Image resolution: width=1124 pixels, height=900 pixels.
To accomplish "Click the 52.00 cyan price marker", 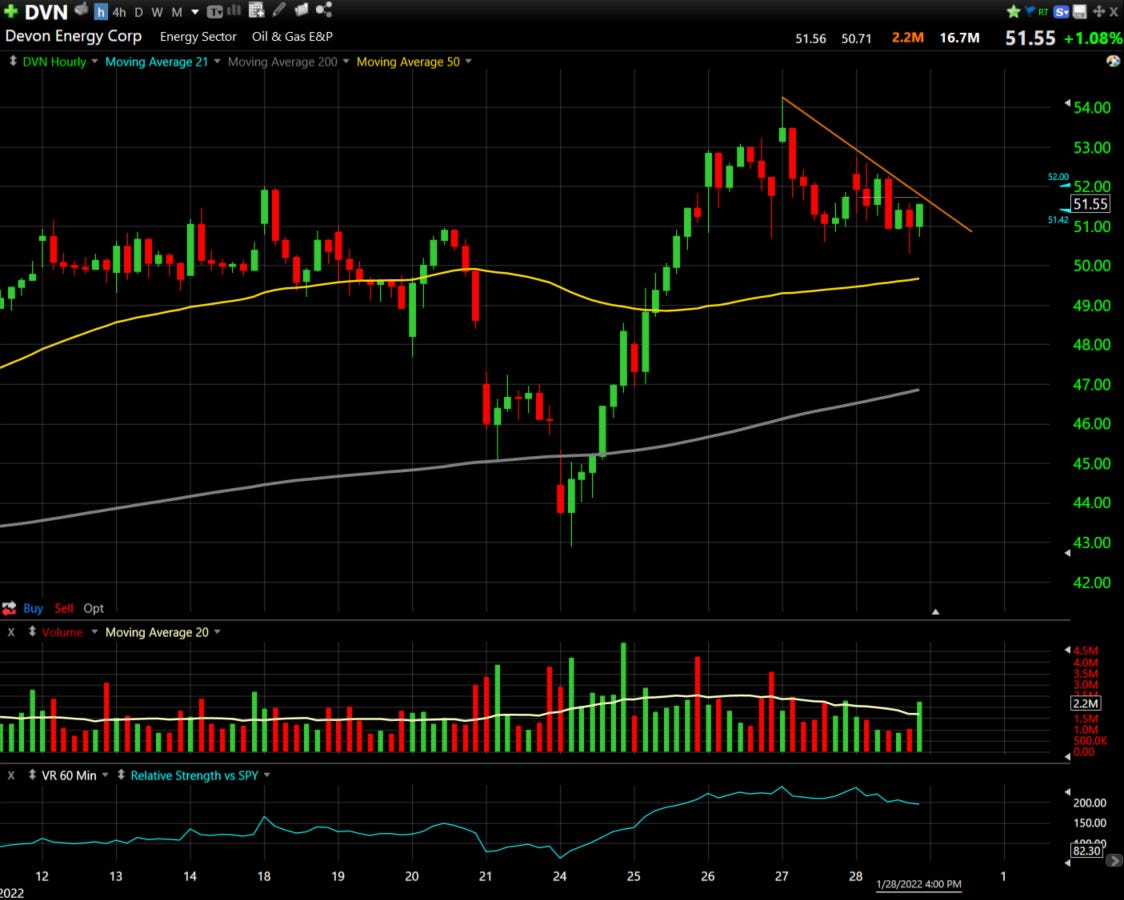I will pyautogui.click(x=1058, y=177).
